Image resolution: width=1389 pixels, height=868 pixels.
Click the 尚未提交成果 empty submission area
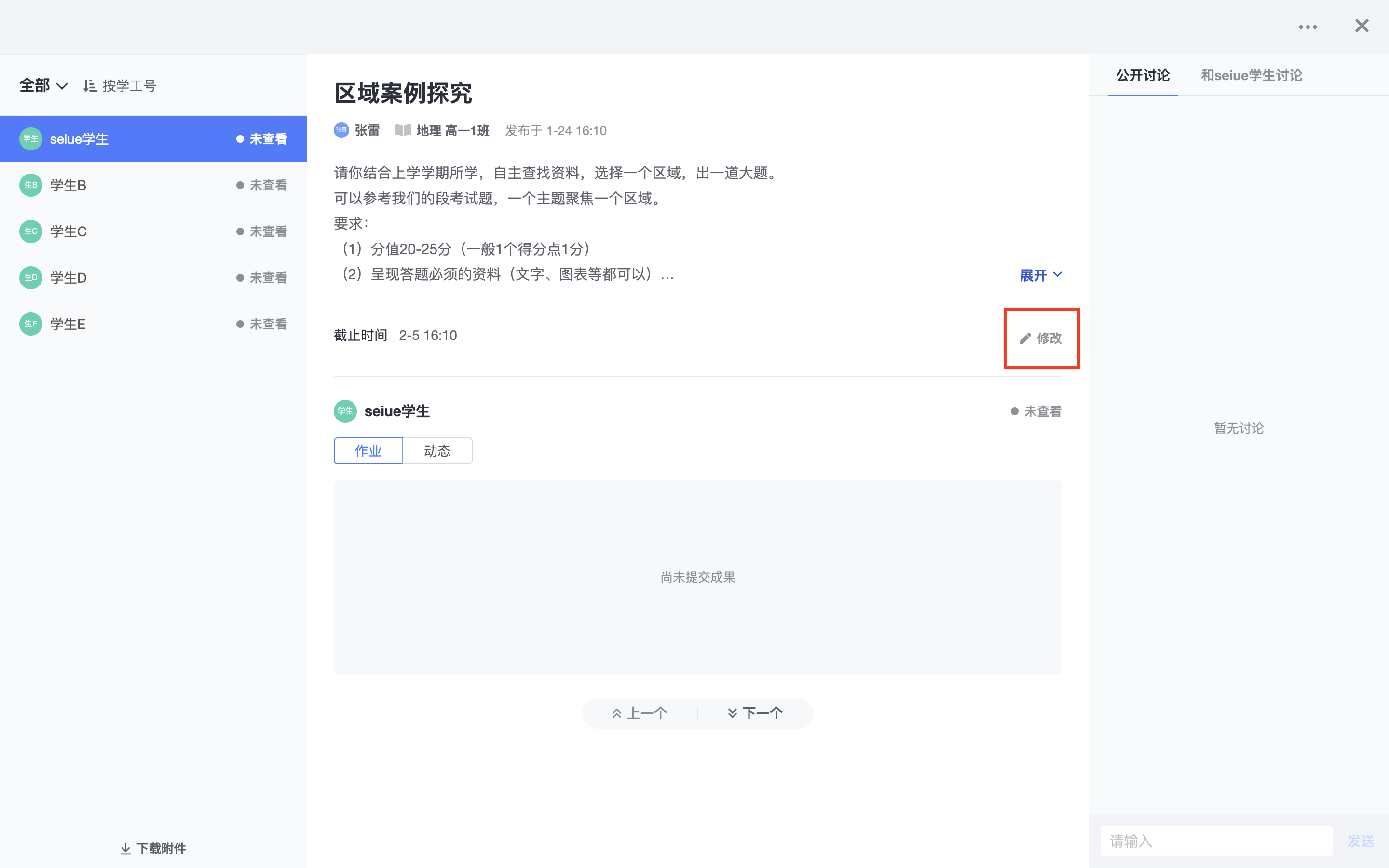tap(697, 577)
